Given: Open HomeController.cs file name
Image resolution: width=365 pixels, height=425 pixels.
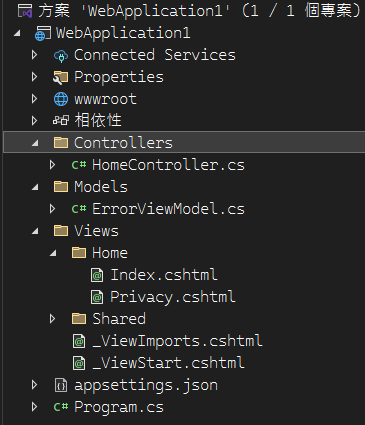Looking at the screenshot, I should coord(168,165).
